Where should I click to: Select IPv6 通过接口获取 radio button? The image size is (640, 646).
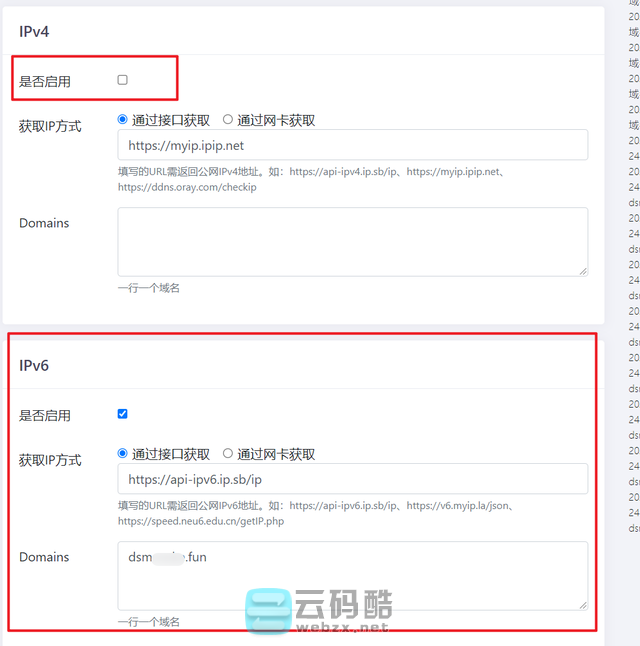click(x=123, y=454)
